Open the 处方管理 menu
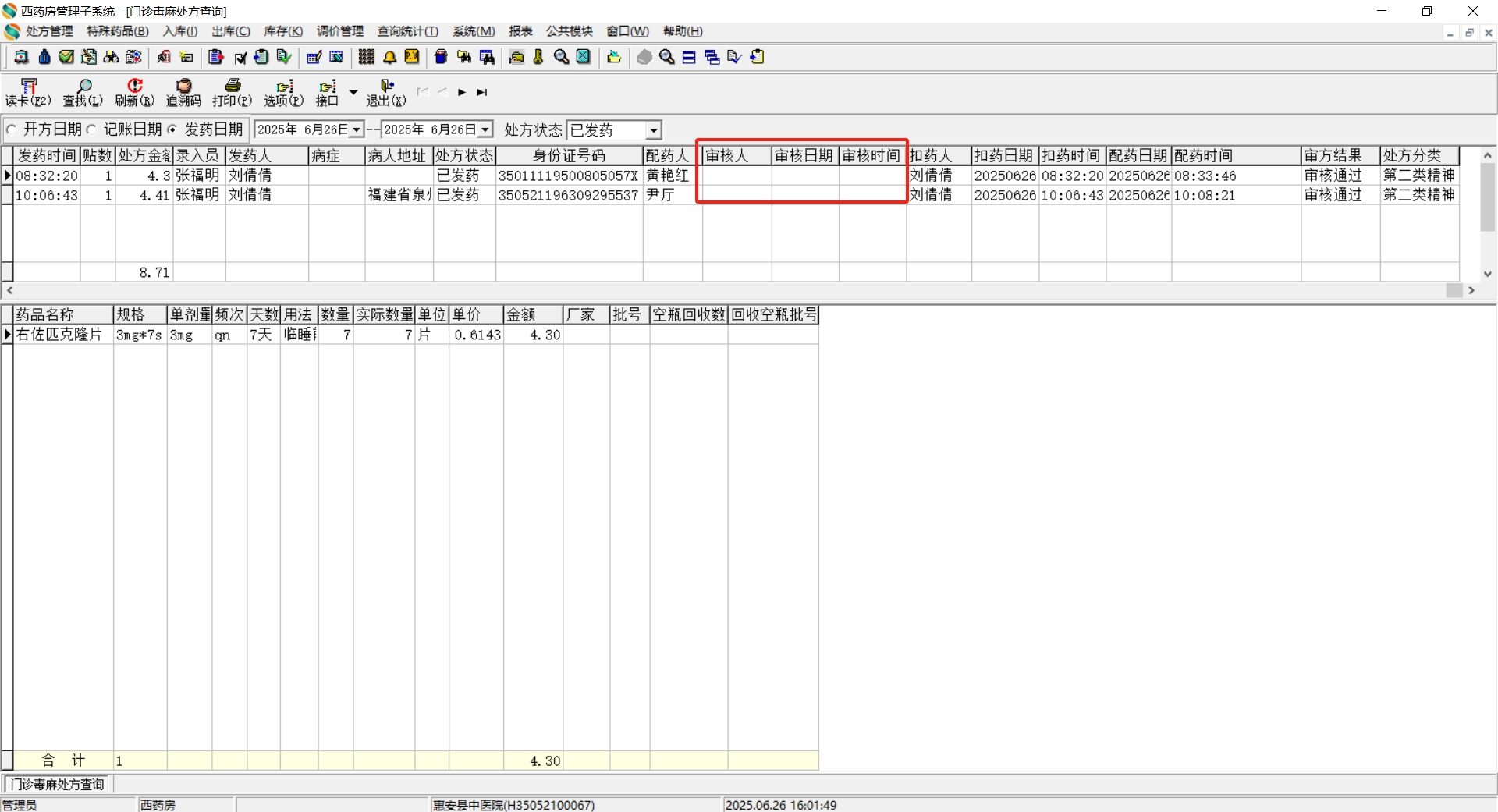1498x812 pixels. point(49,31)
